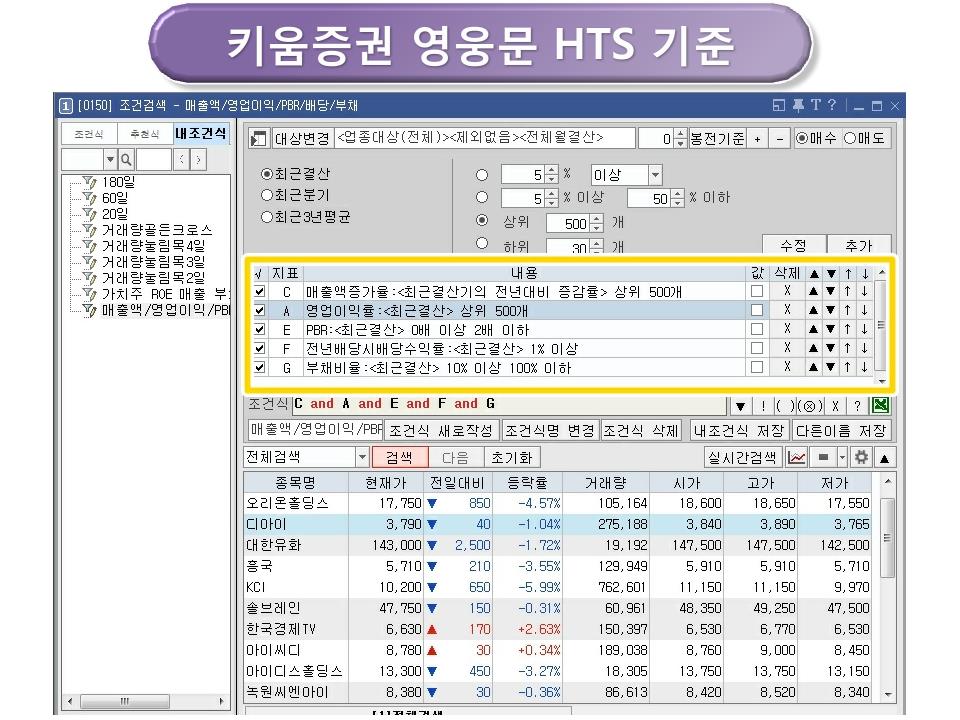Click the left panel horizontal scrollbar thumb
960x720 pixels.
pos(125,701)
